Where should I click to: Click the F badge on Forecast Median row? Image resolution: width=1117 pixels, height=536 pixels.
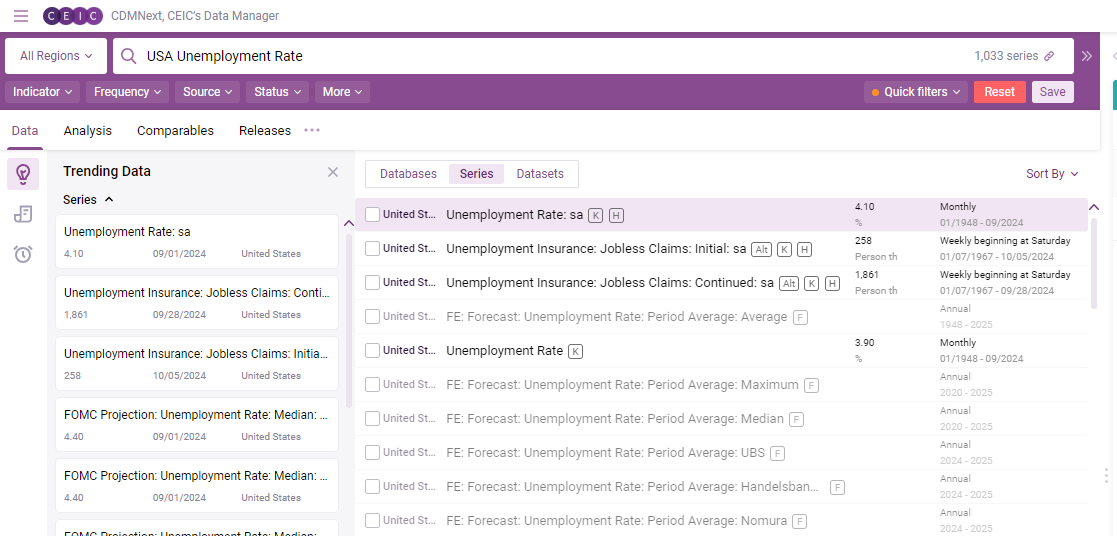point(796,419)
